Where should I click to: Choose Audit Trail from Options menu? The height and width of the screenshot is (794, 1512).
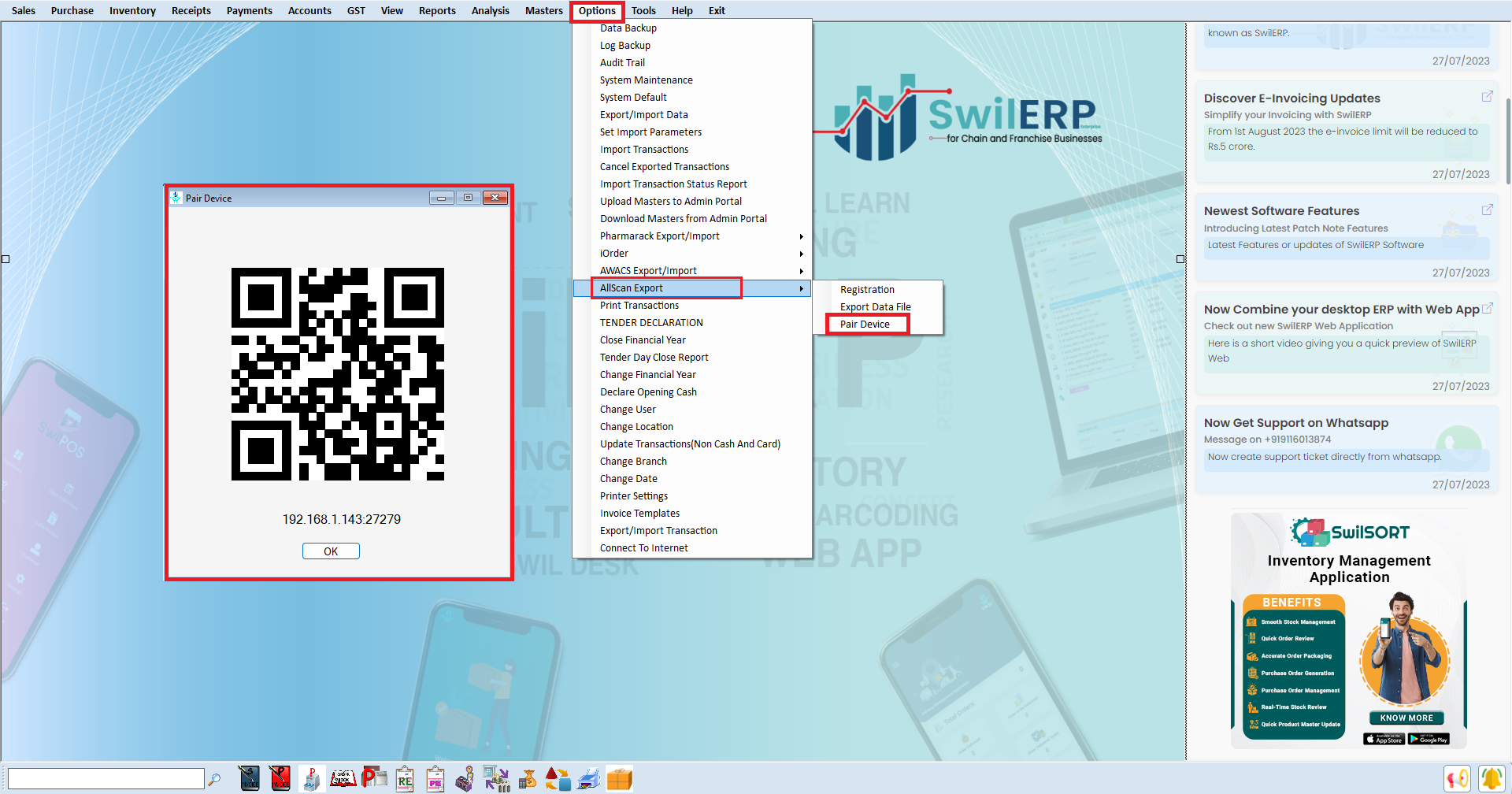pyautogui.click(x=622, y=62)
